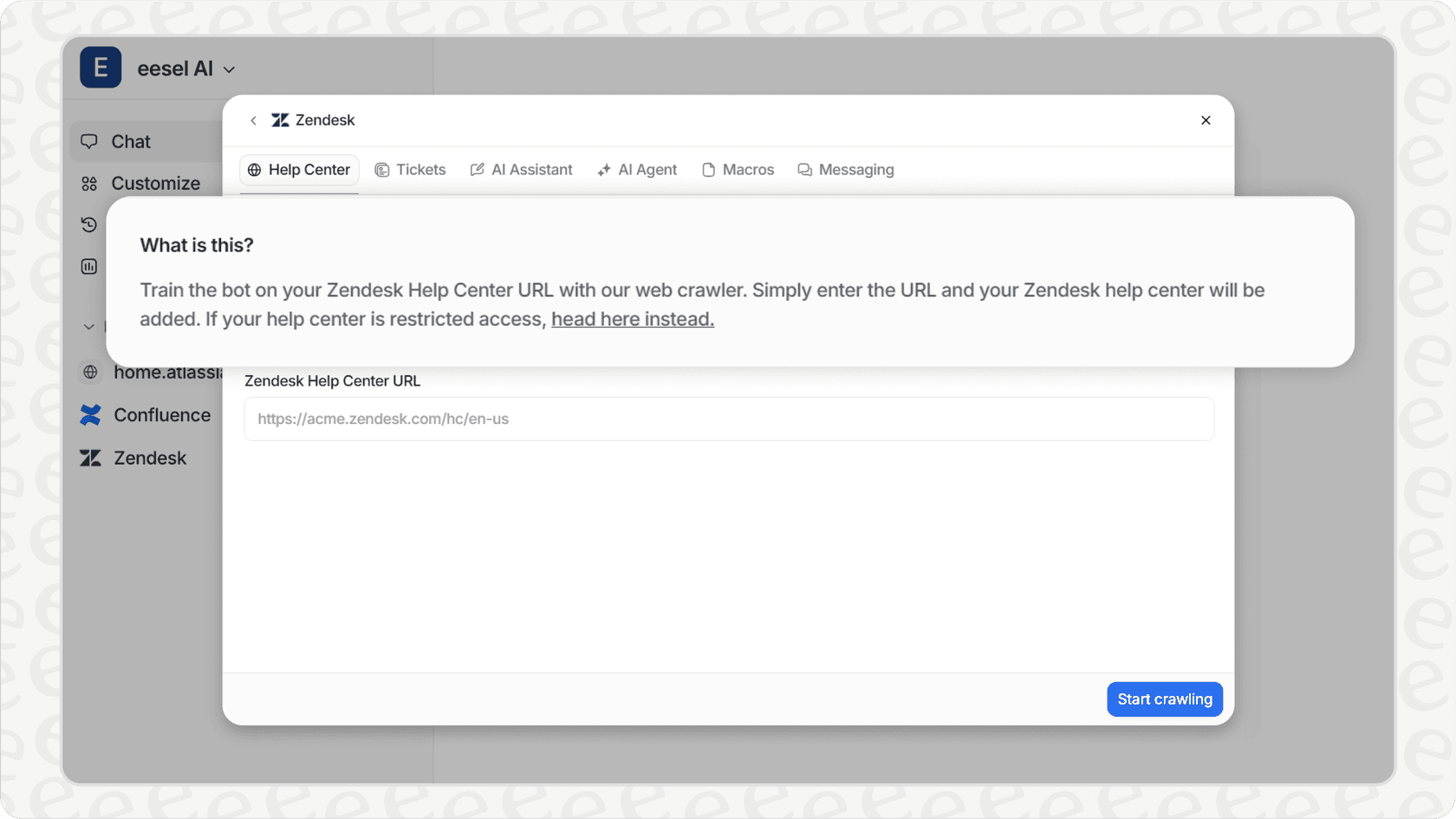Click the analytics chart icon
The height and width of the screenshot is (819, 1456).
click(x=89, y=267)
